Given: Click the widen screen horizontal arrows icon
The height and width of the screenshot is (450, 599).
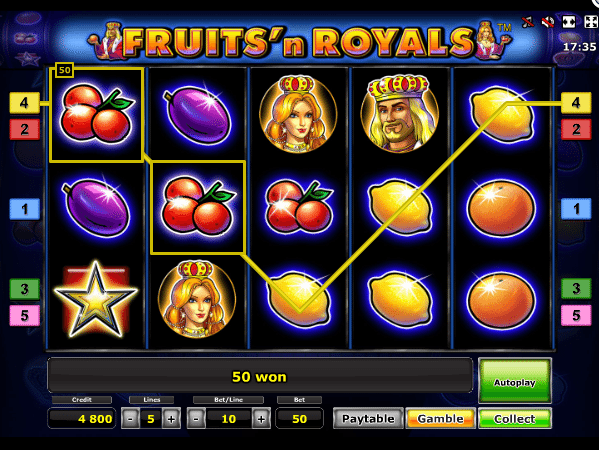Looking at the screenshot, I should point(568,22).
